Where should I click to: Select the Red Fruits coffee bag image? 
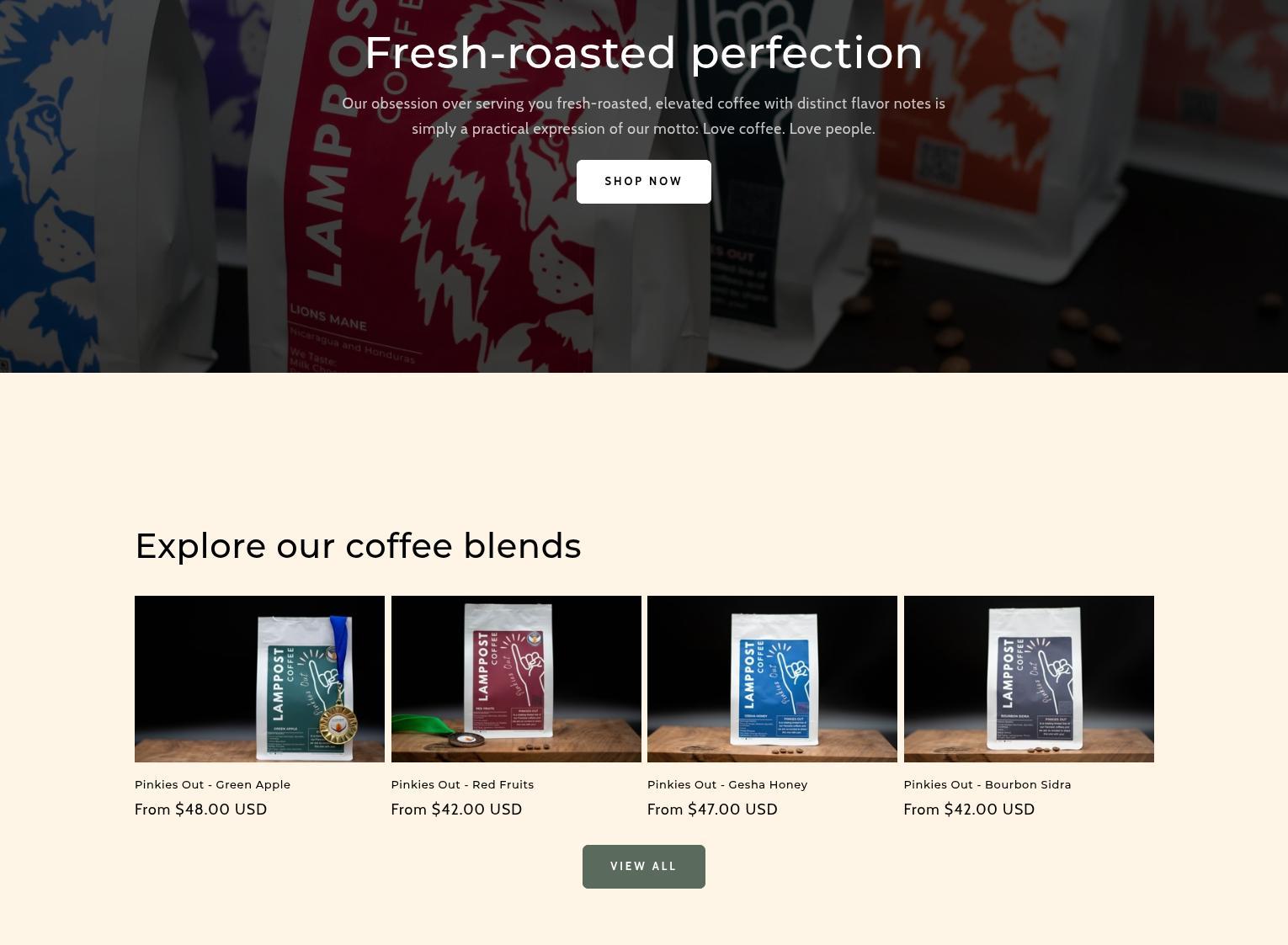516,679
